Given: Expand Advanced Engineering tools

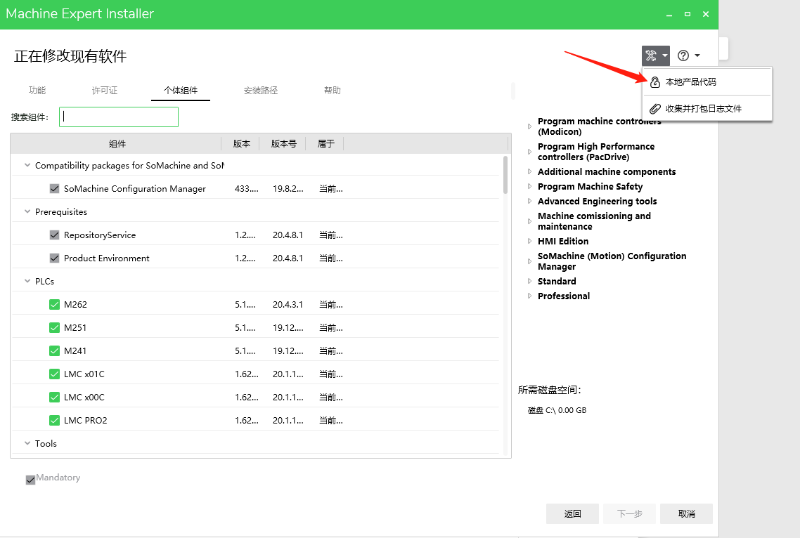Looking at the screenshot, I should (x=530, y=201).
